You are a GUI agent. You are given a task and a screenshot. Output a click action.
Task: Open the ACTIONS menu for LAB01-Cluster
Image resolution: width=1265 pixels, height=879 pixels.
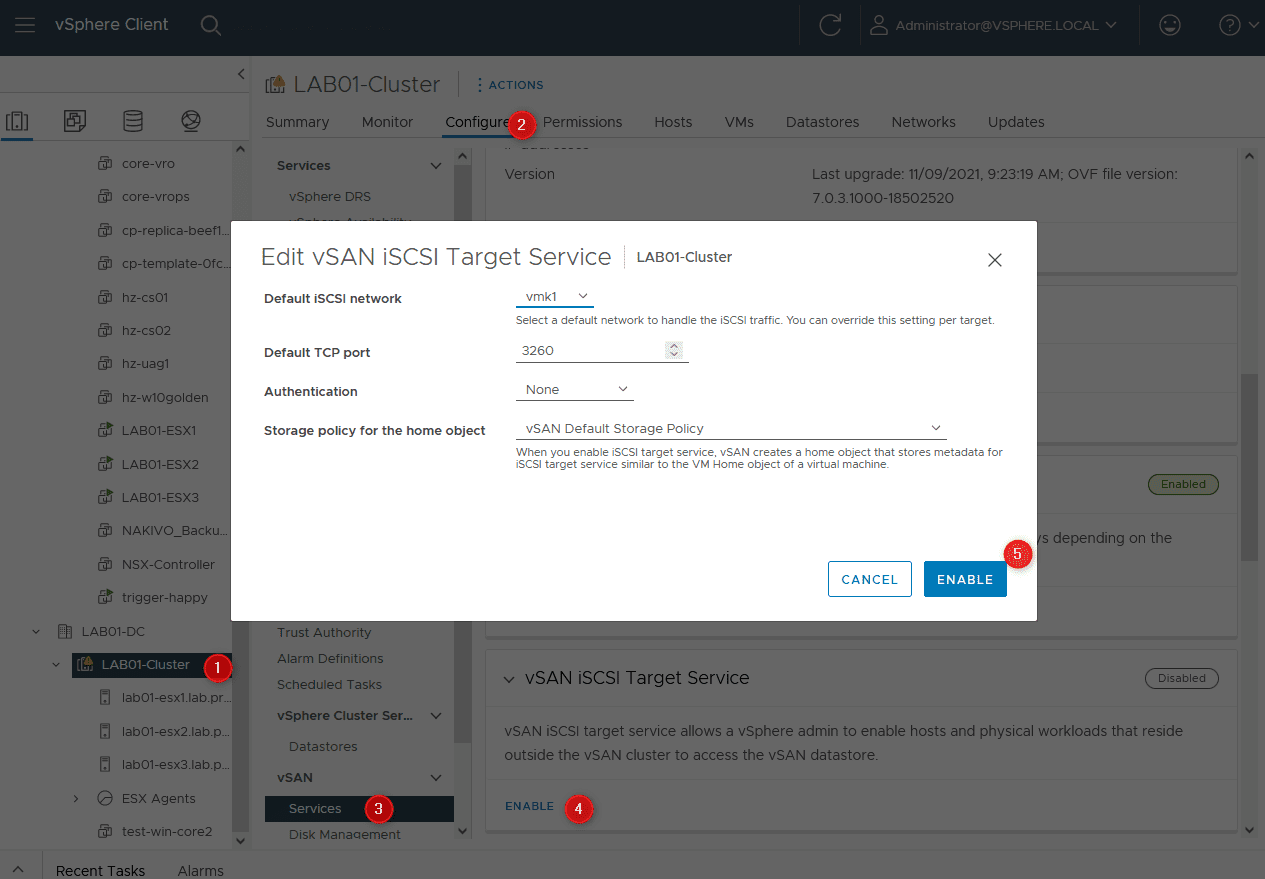tap(510, 85)
